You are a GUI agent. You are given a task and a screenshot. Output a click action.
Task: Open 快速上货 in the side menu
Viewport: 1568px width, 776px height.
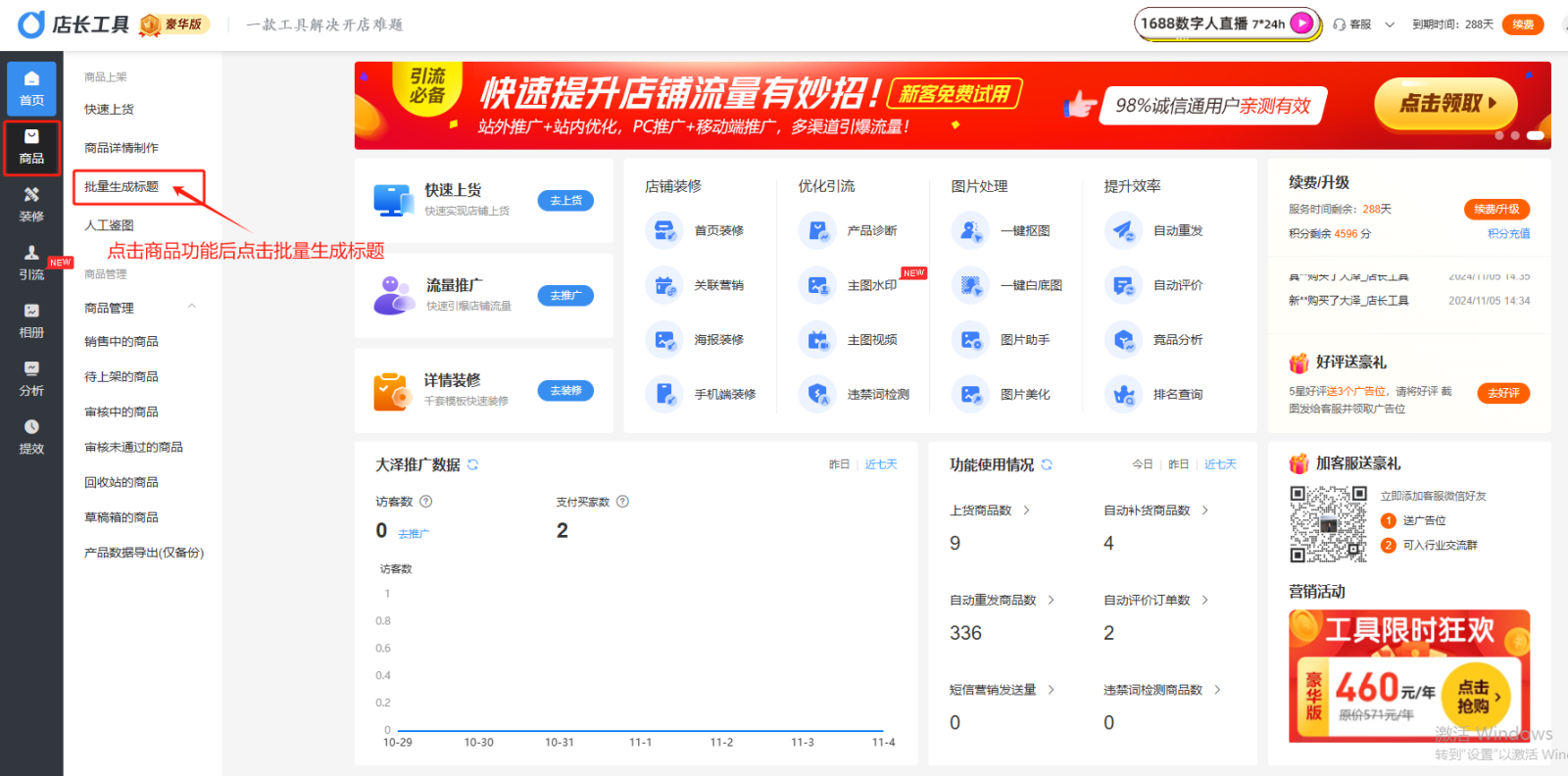[x=109, y=110]
